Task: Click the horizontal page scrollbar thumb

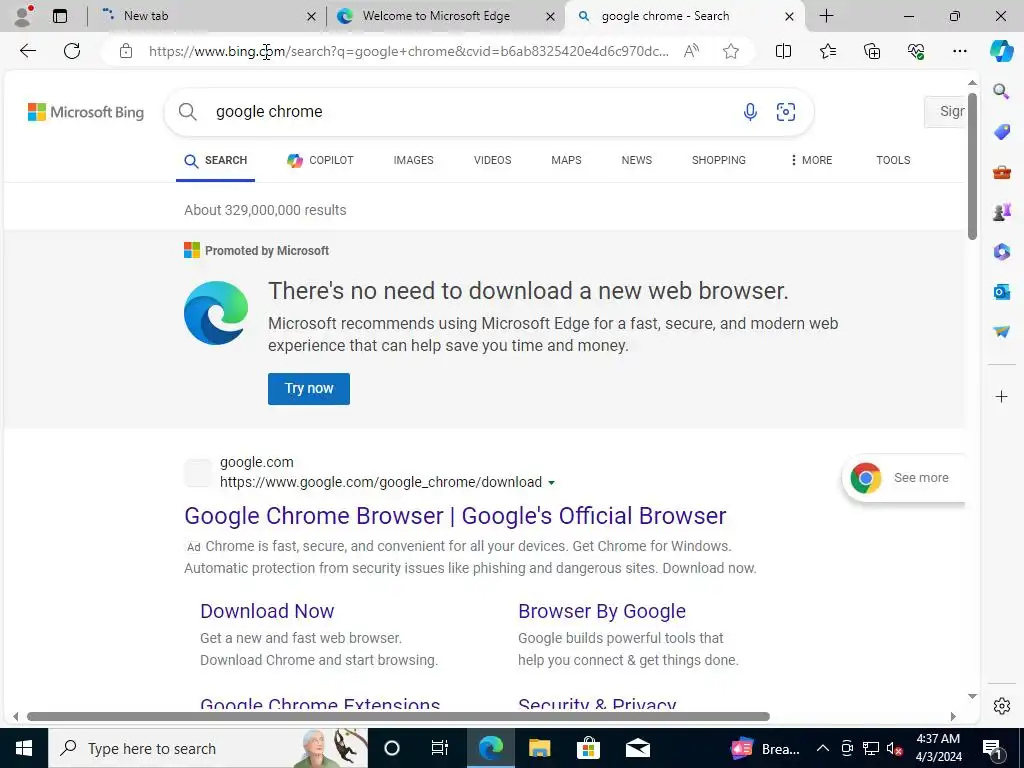Action: pyautogui.click(x=398, y=716)
